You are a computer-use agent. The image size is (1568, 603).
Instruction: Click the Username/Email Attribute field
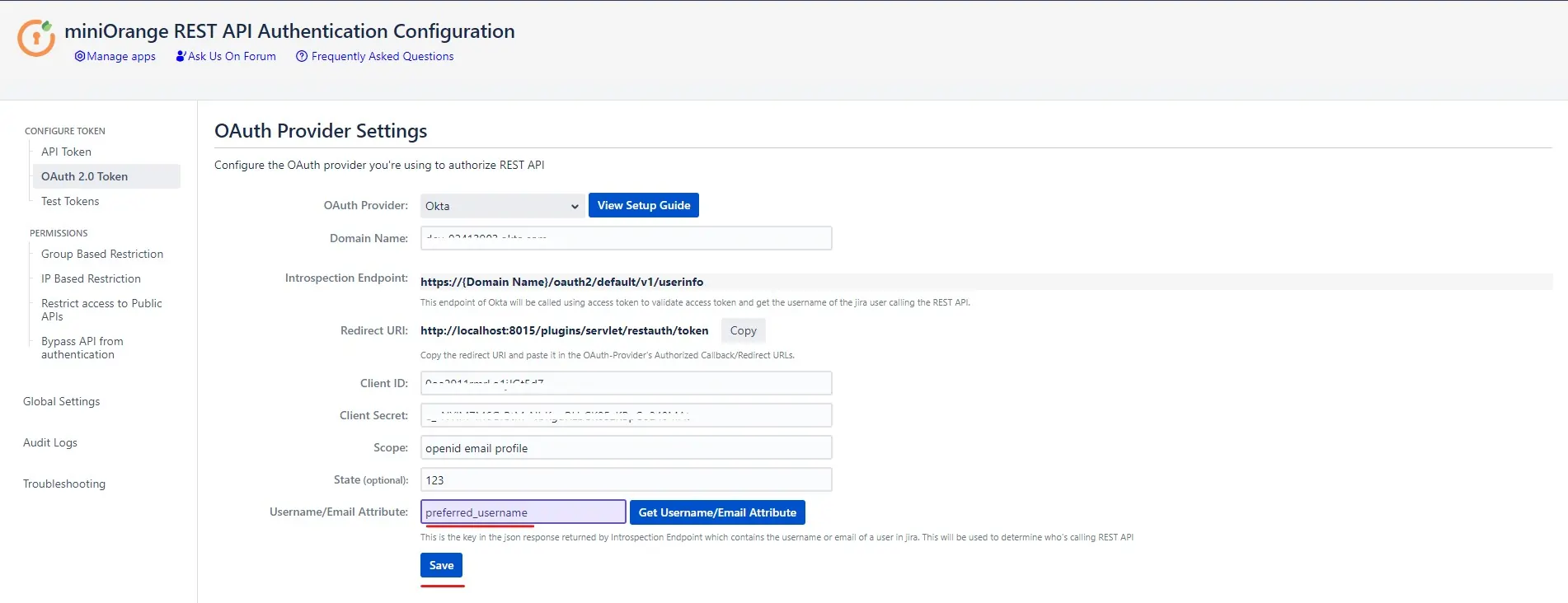pos(523,512)
